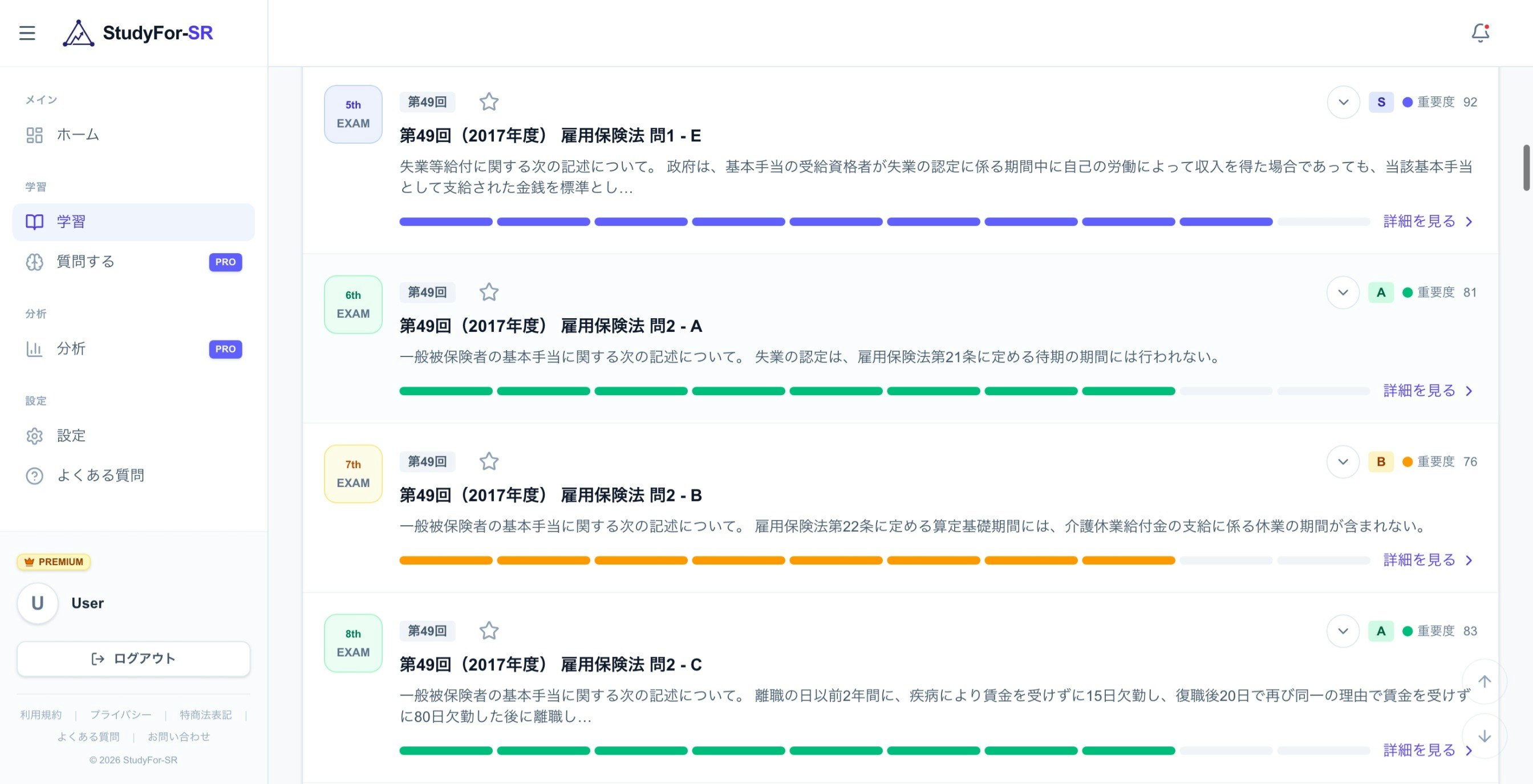This screenshot has height=784, width=1533.
Task: Open the 質問する brain icon
Action: [x=35, y=262]
